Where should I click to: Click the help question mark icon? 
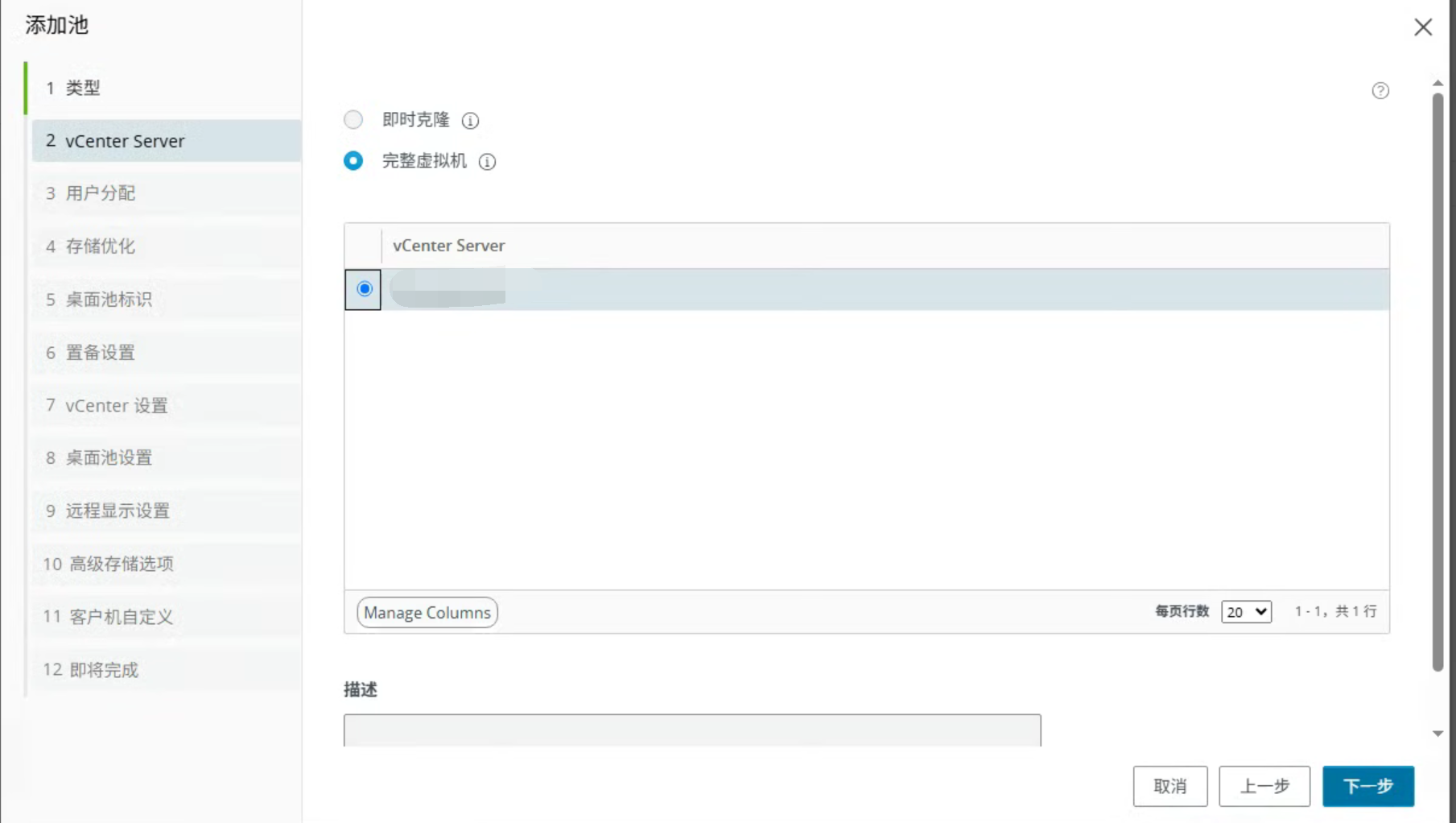point(1380,90)
